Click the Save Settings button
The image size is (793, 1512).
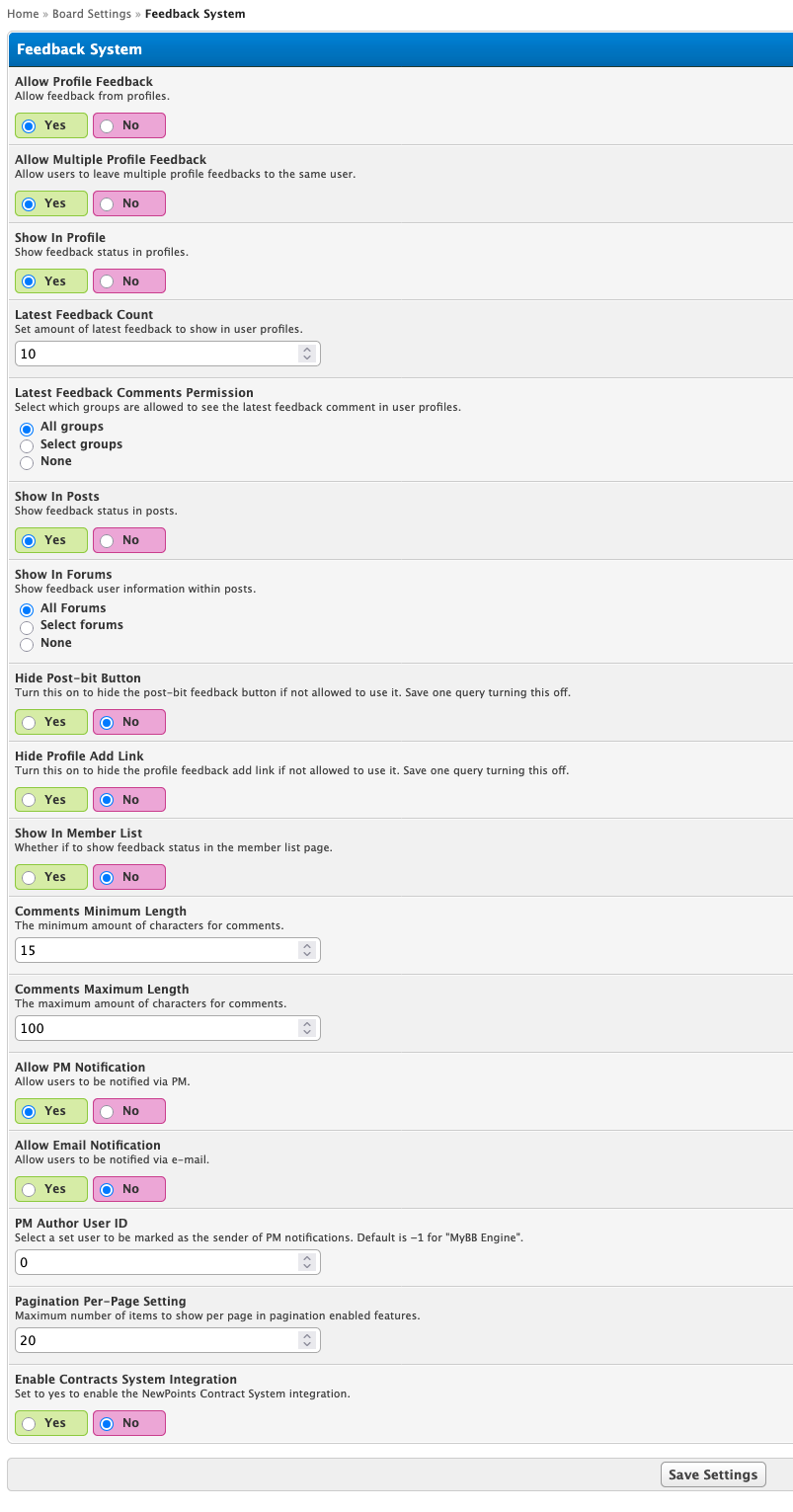(x=713, y=1474)
